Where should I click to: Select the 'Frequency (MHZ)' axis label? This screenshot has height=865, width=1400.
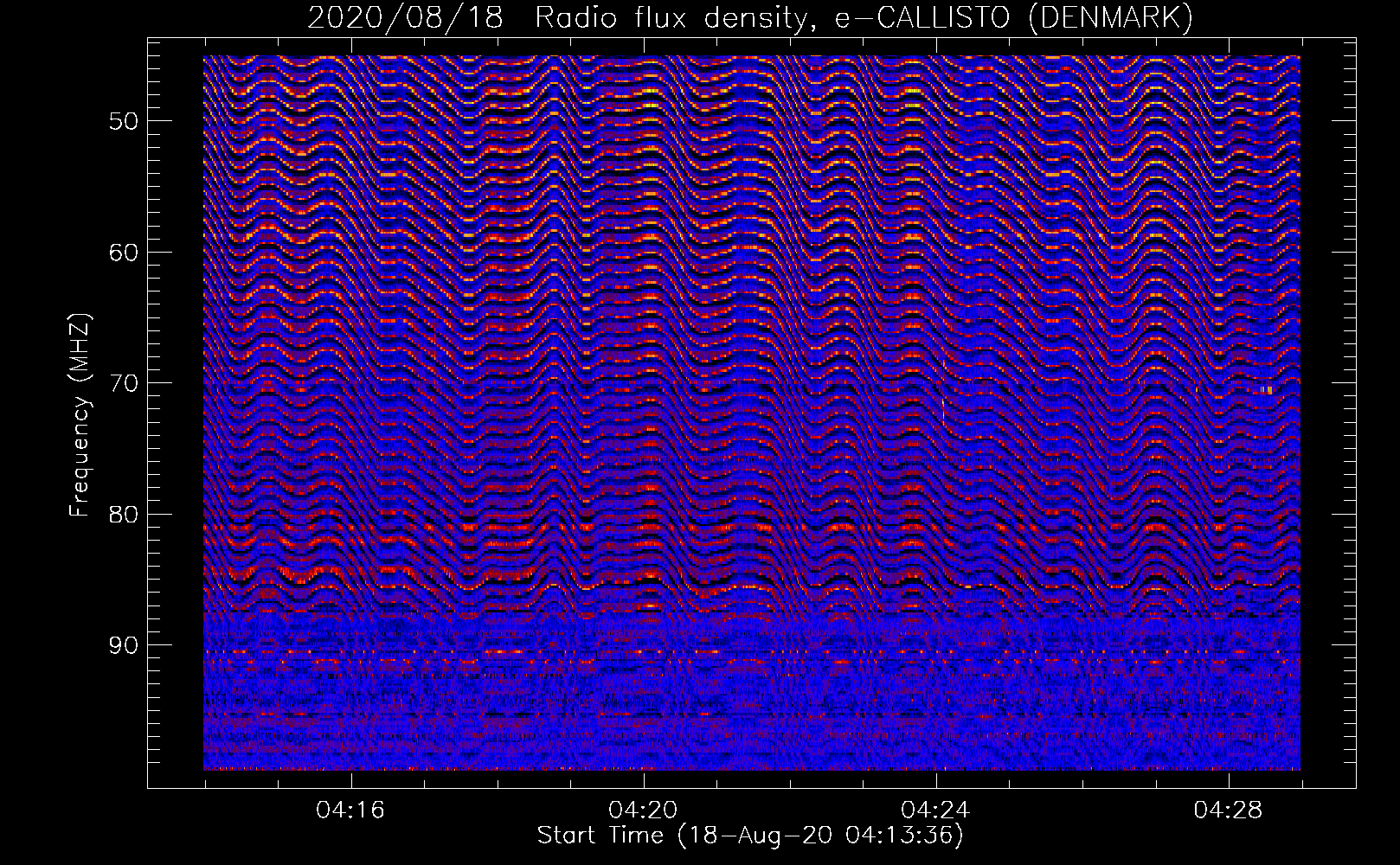tap(80, 414)
